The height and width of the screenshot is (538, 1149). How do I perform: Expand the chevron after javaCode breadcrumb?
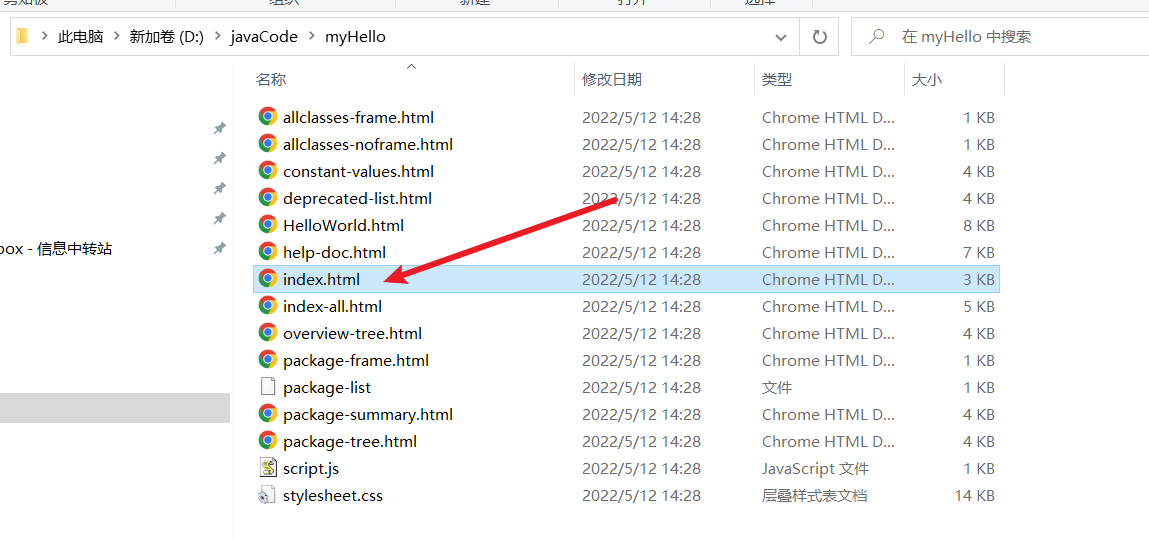pyautogui.click(x=311, y=36)
